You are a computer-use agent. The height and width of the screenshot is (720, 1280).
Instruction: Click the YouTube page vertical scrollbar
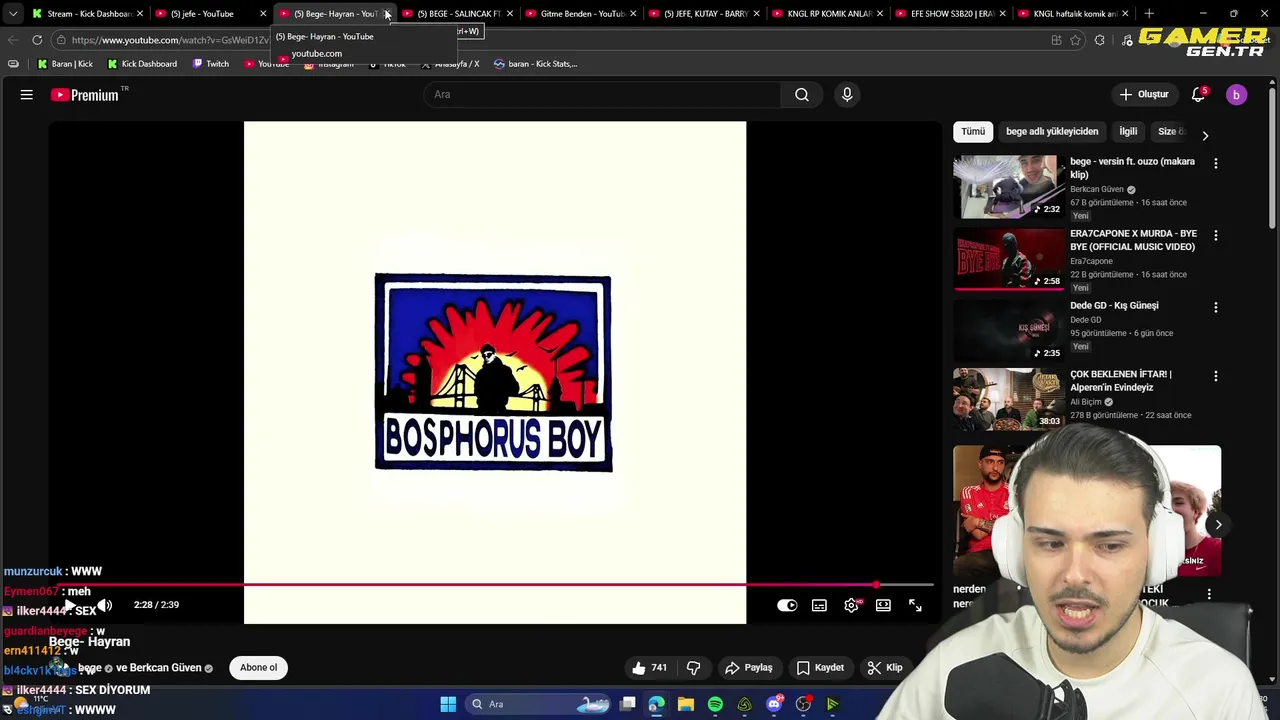coord(1272,160)
